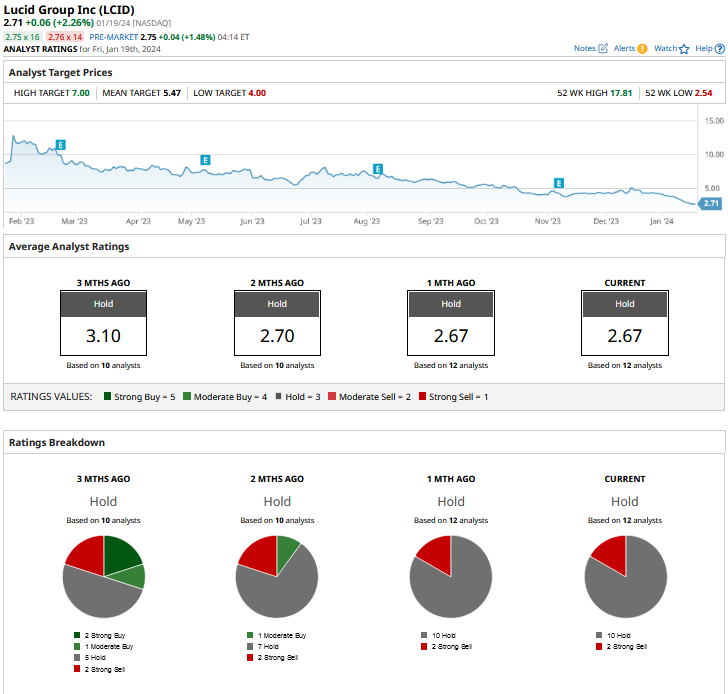
Task: Click the orange Alerts exclamation icon
Action: pyautogui.click(x=642, y=48)
